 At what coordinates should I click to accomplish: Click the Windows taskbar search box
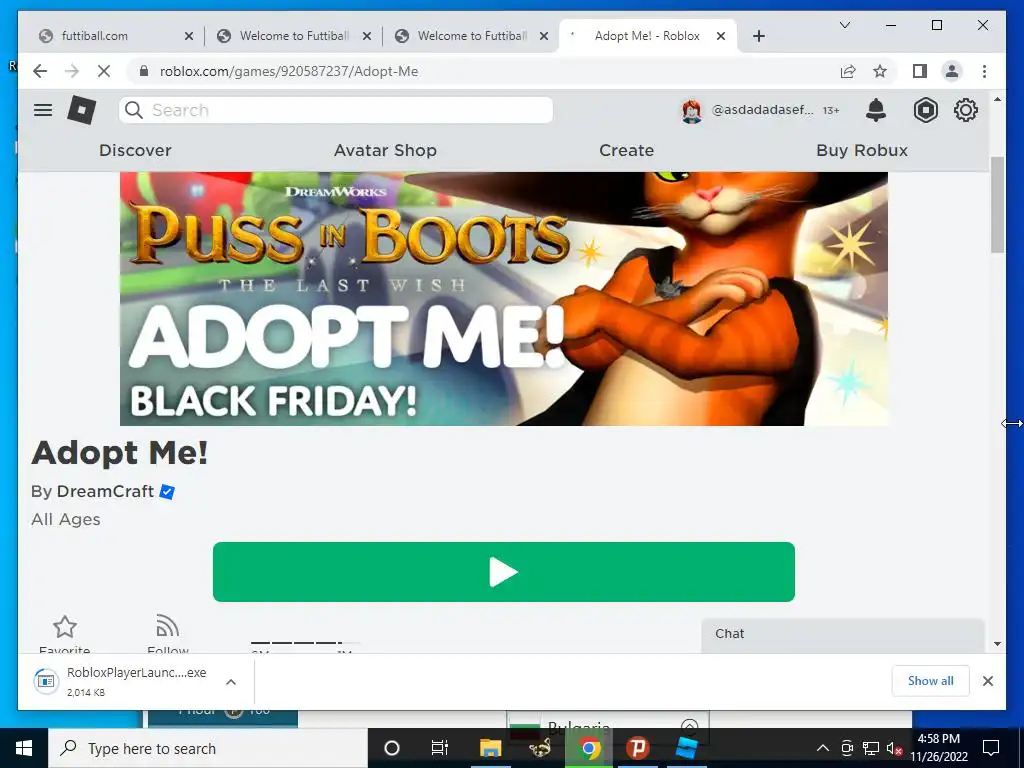[x=208, y=748]
